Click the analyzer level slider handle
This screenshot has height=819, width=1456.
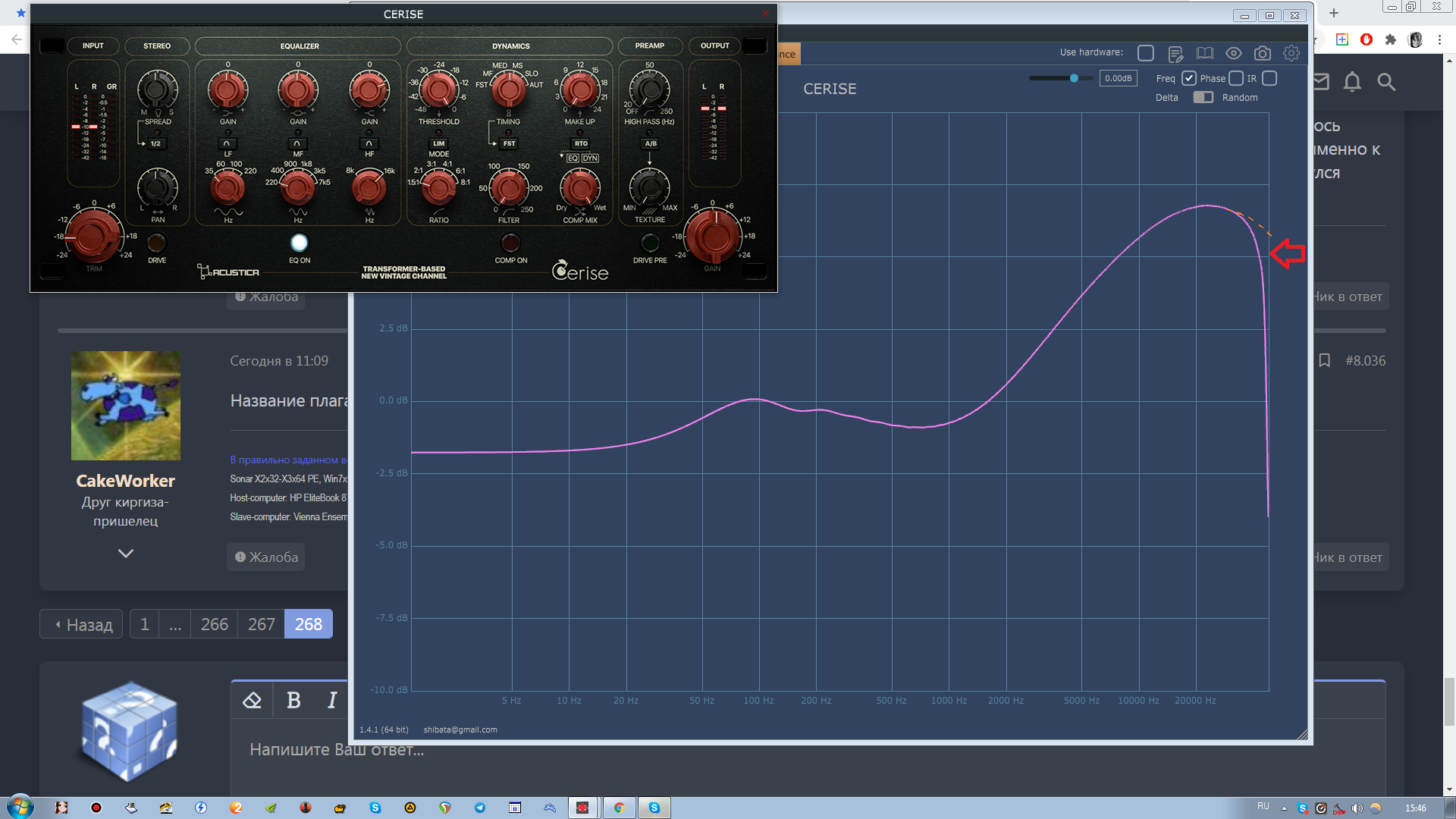[x=1074, y=78]
